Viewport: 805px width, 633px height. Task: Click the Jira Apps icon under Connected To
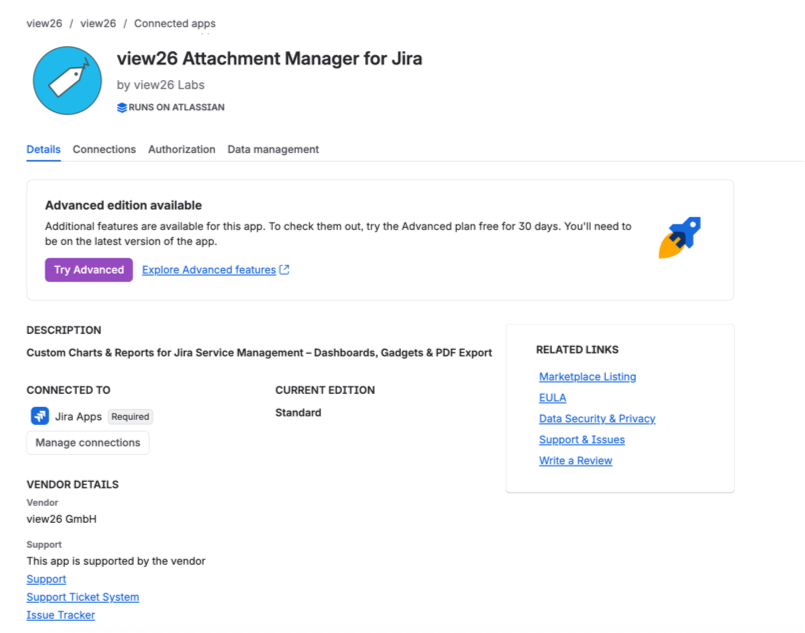point(40,416)
